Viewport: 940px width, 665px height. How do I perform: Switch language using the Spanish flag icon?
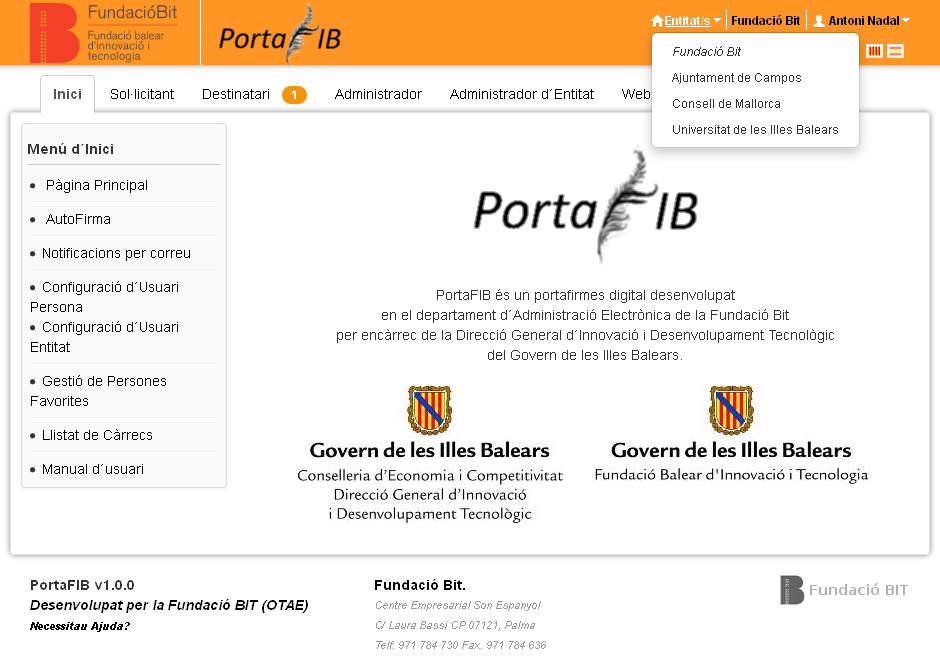[x=895, y=51]
